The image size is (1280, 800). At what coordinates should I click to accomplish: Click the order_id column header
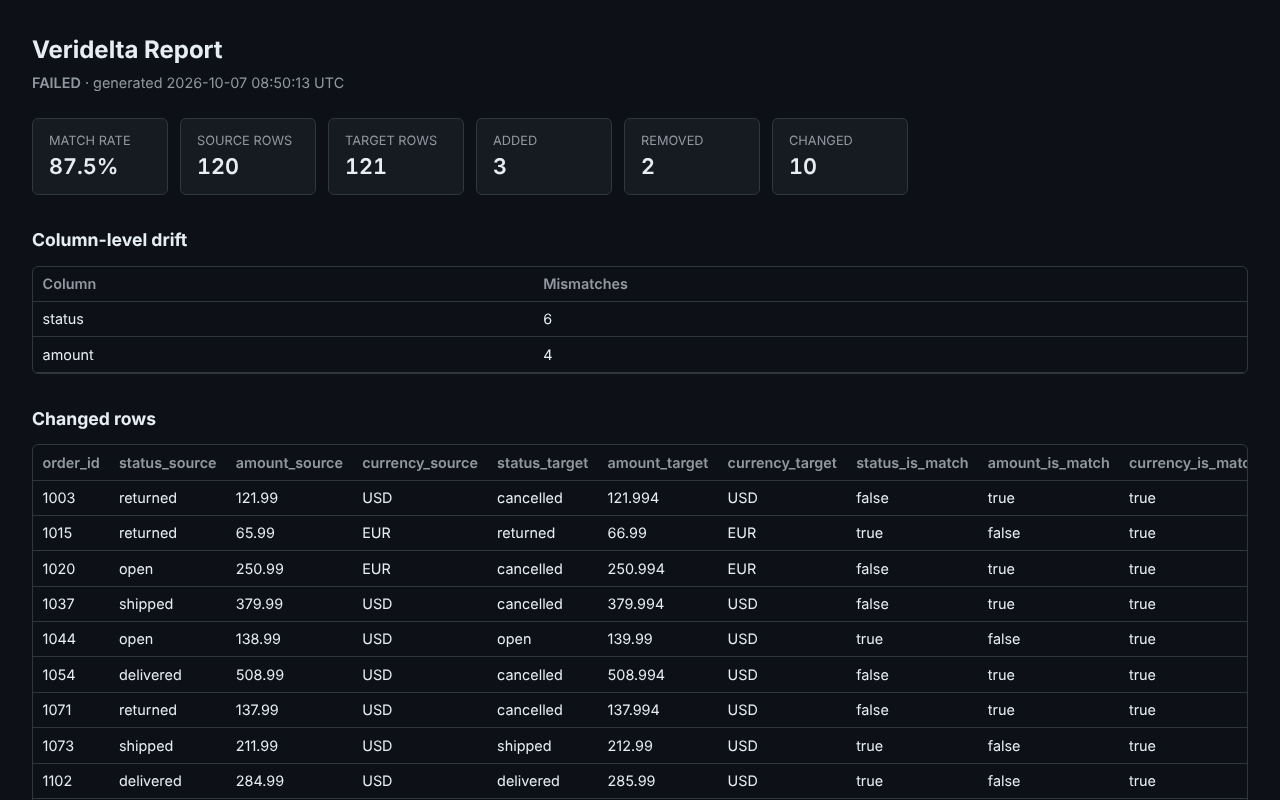pos(71,463)
